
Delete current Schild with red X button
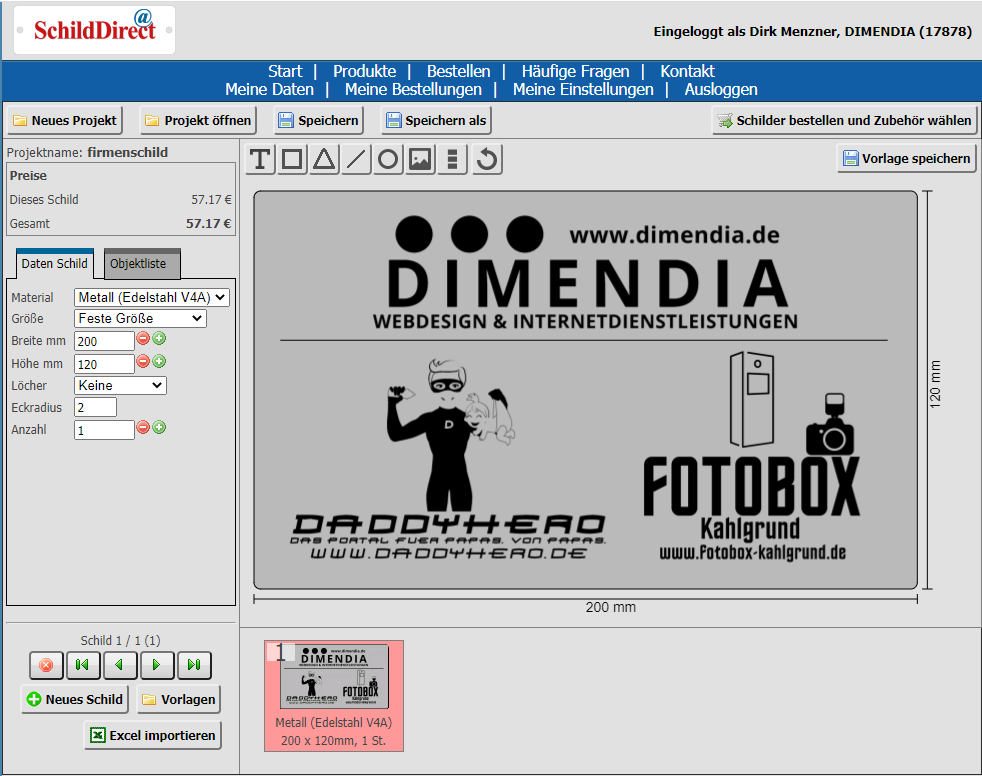tap(46, 665)
